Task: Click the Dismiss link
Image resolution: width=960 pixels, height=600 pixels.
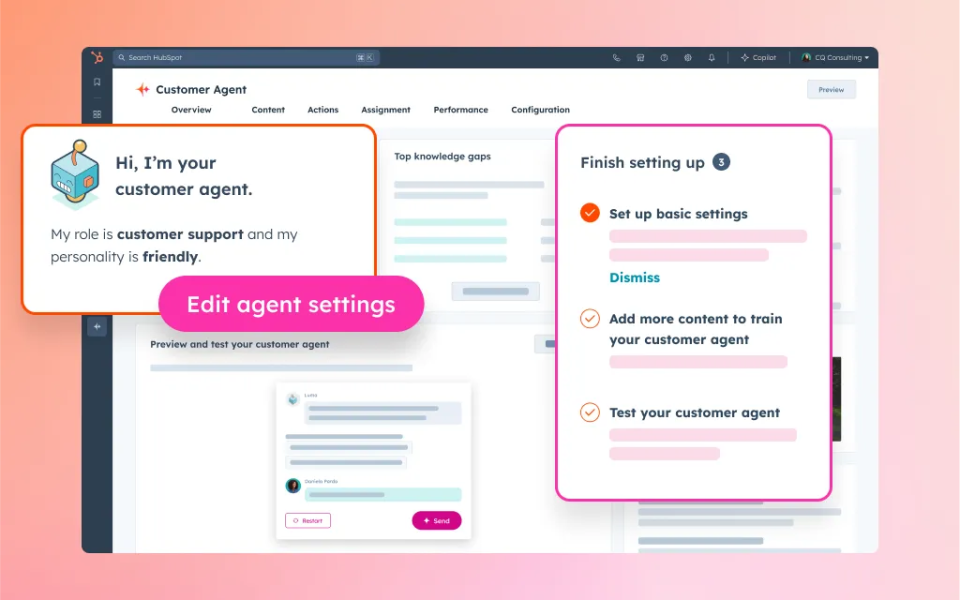Action: [x=634, y=277]
